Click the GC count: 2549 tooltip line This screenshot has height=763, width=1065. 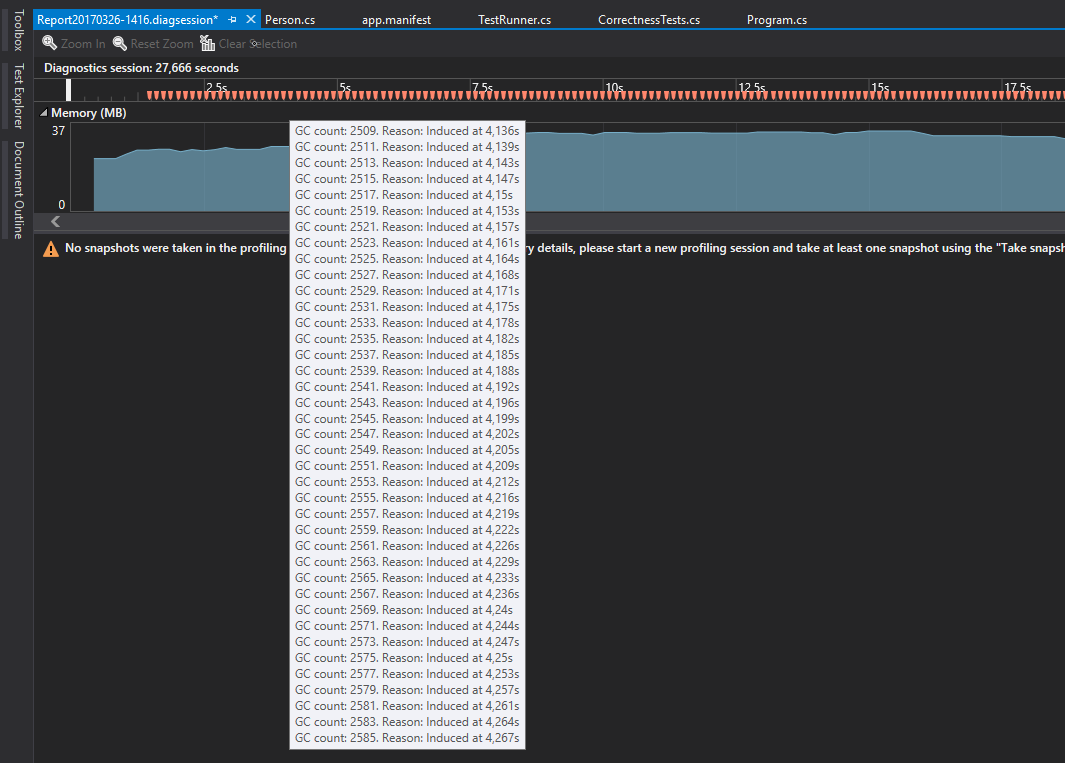point(407,449)
